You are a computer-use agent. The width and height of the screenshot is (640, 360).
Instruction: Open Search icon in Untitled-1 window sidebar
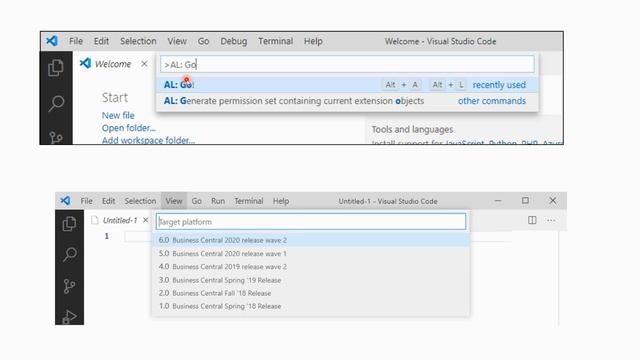pyautogui.click(x=69, y=254)
